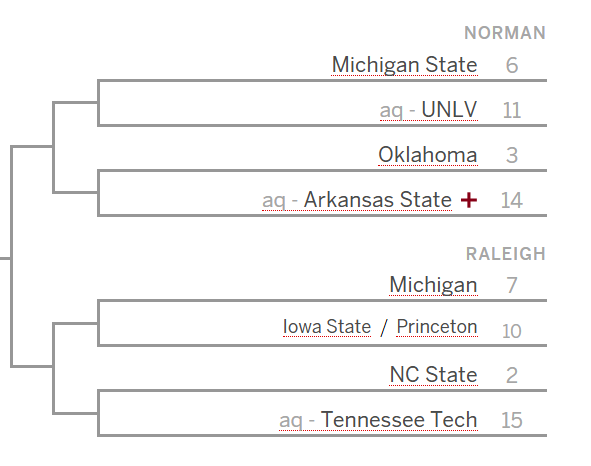Click the aq label before UNLV
Screen dimensions: 591x466
[x=391, y=111]
